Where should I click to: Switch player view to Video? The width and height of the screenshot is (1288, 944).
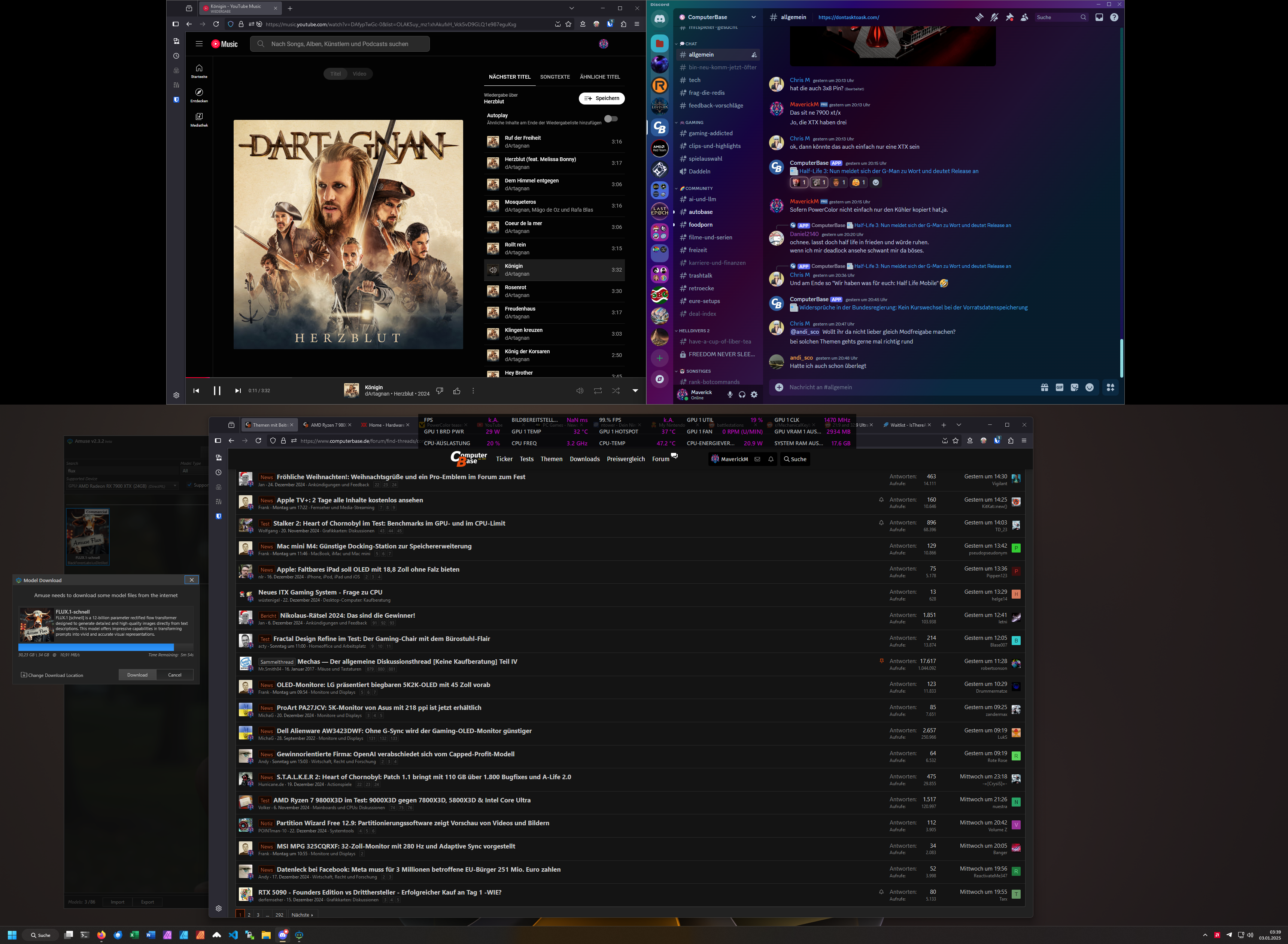point(359,74)
